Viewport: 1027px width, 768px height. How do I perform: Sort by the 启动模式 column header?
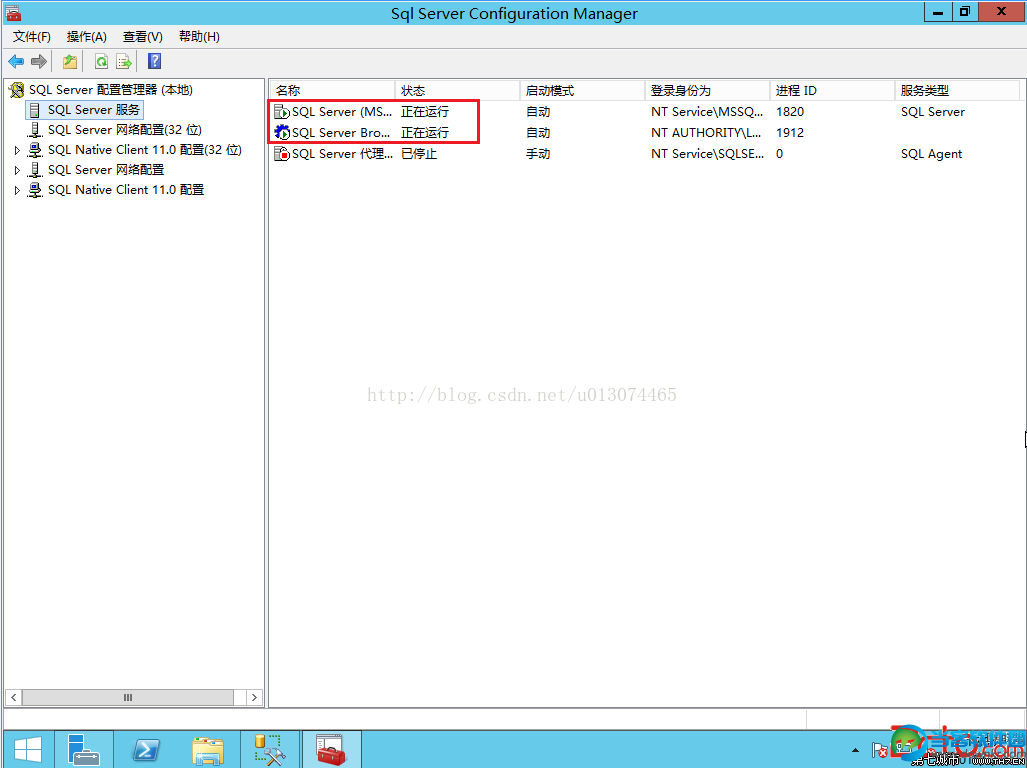click(582, 91)
